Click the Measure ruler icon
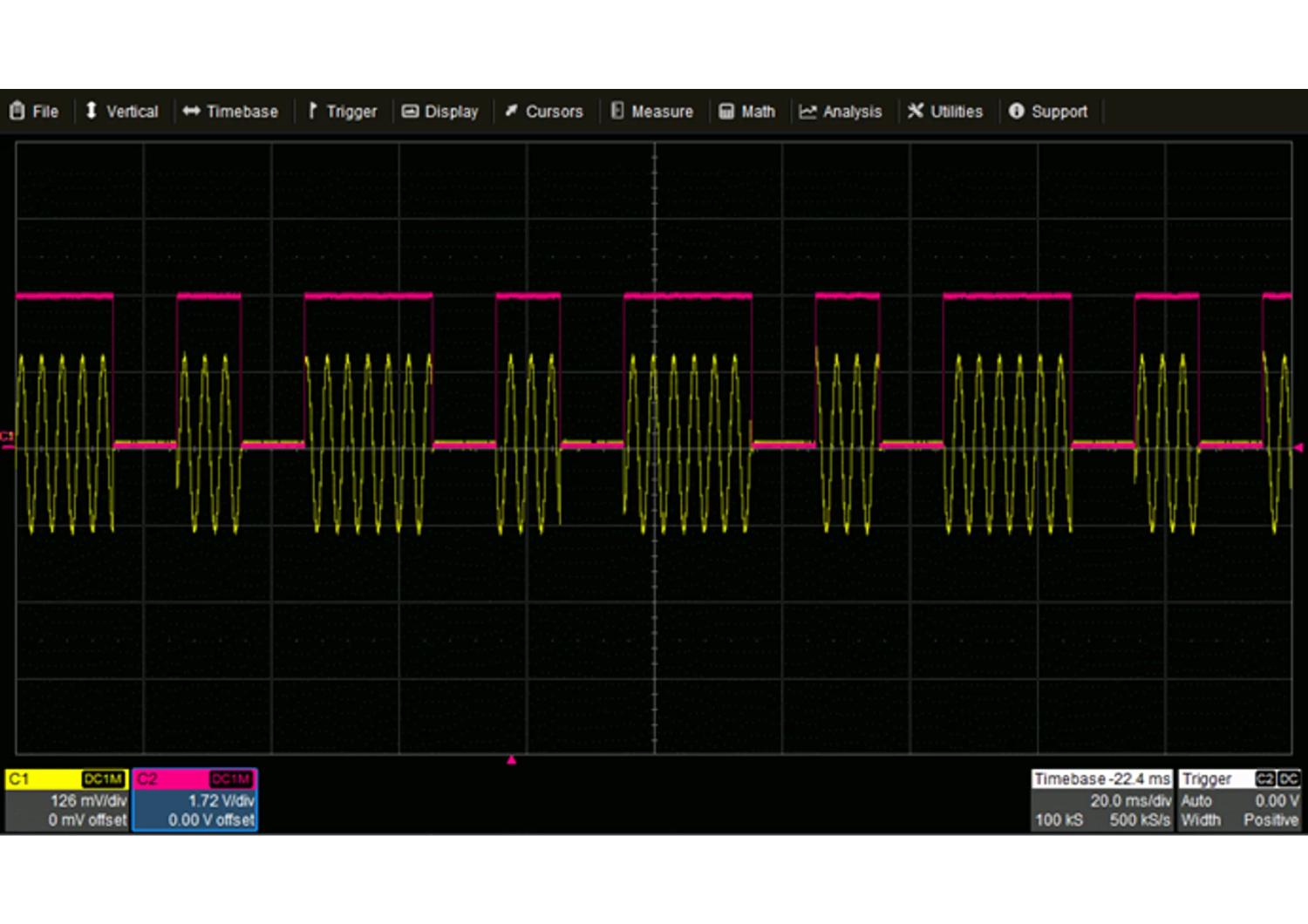 click(617, 112)
